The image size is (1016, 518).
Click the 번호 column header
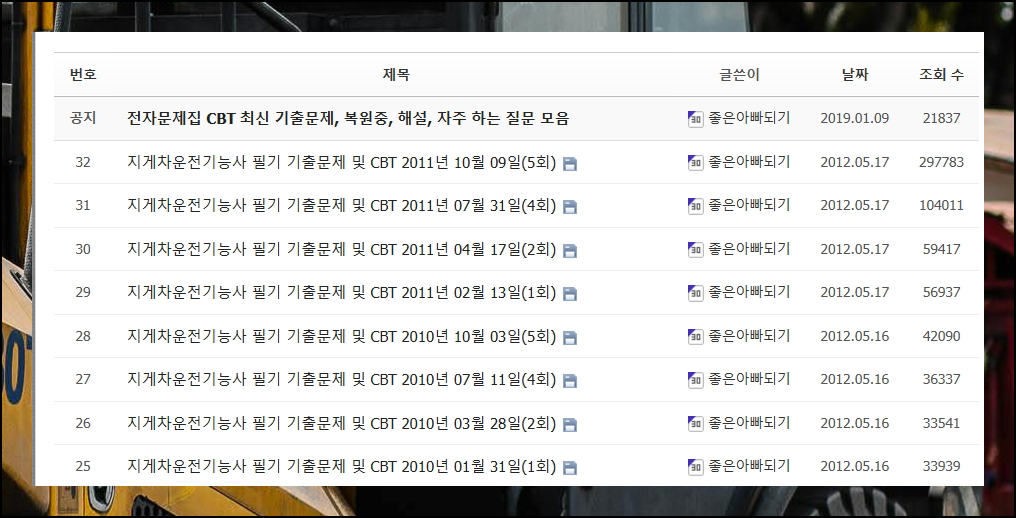[x=83, y=75]
